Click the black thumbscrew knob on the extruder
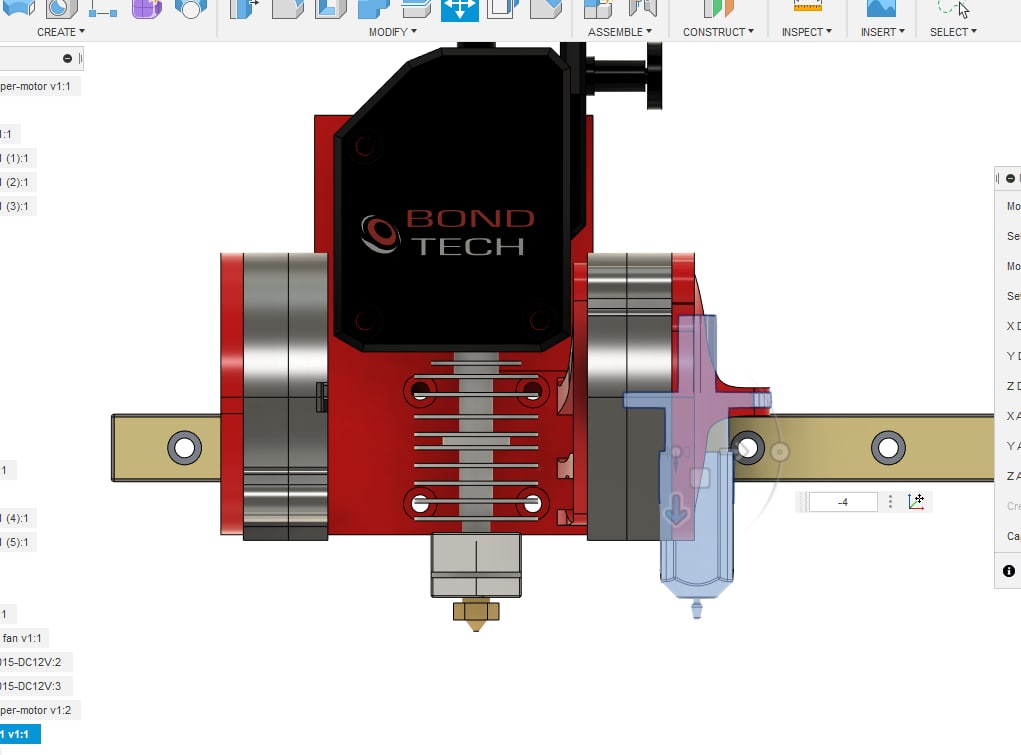 pos(654,77)
